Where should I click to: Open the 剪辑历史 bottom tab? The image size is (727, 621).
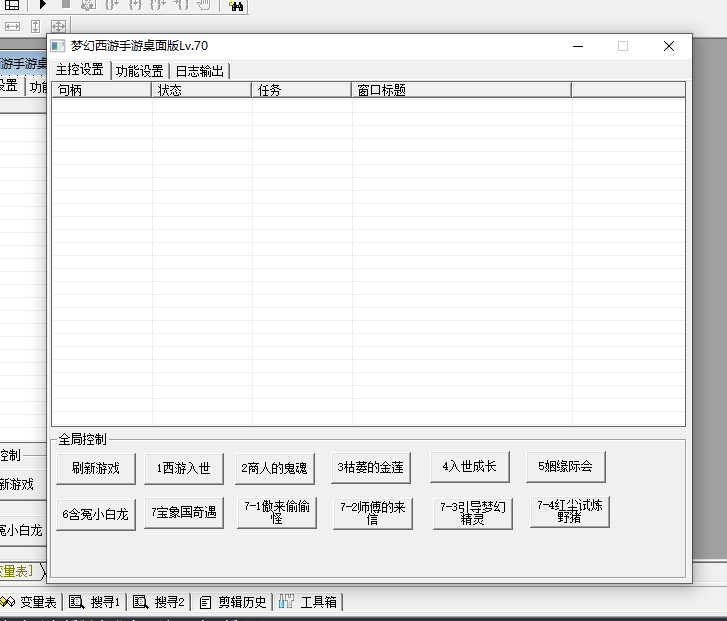[233, 602]
